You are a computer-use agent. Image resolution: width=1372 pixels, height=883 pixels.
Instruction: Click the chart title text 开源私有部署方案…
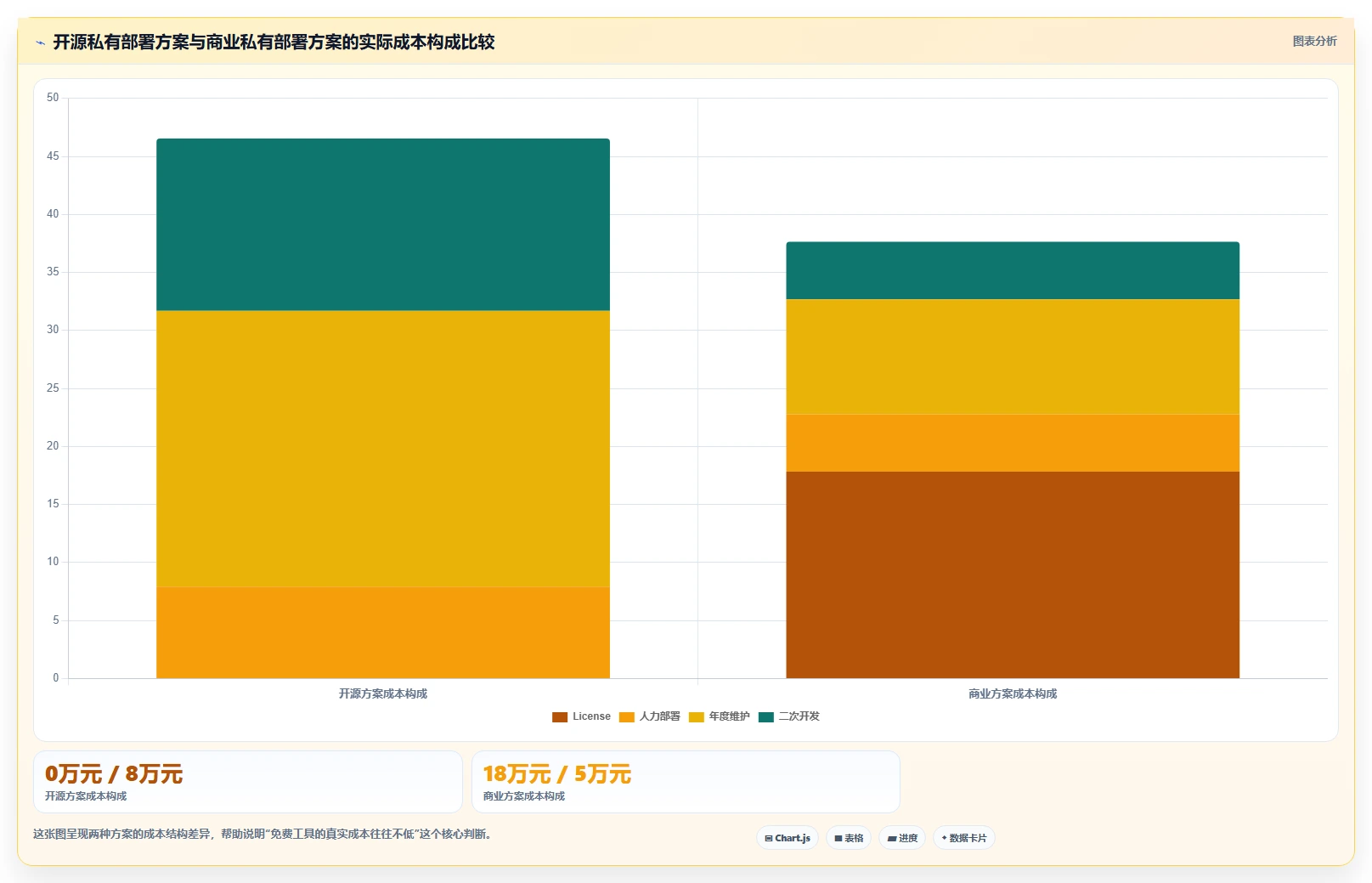pos(274,42)
